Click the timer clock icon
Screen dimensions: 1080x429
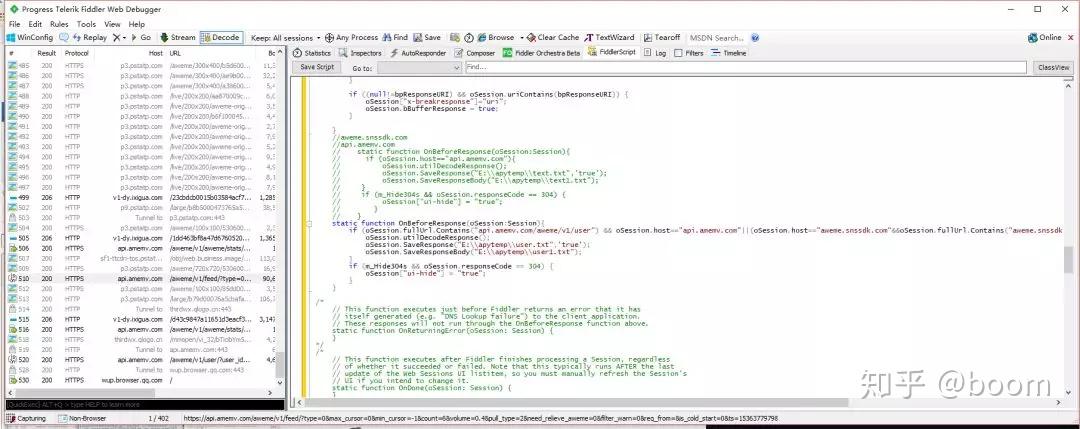(469, 37)
